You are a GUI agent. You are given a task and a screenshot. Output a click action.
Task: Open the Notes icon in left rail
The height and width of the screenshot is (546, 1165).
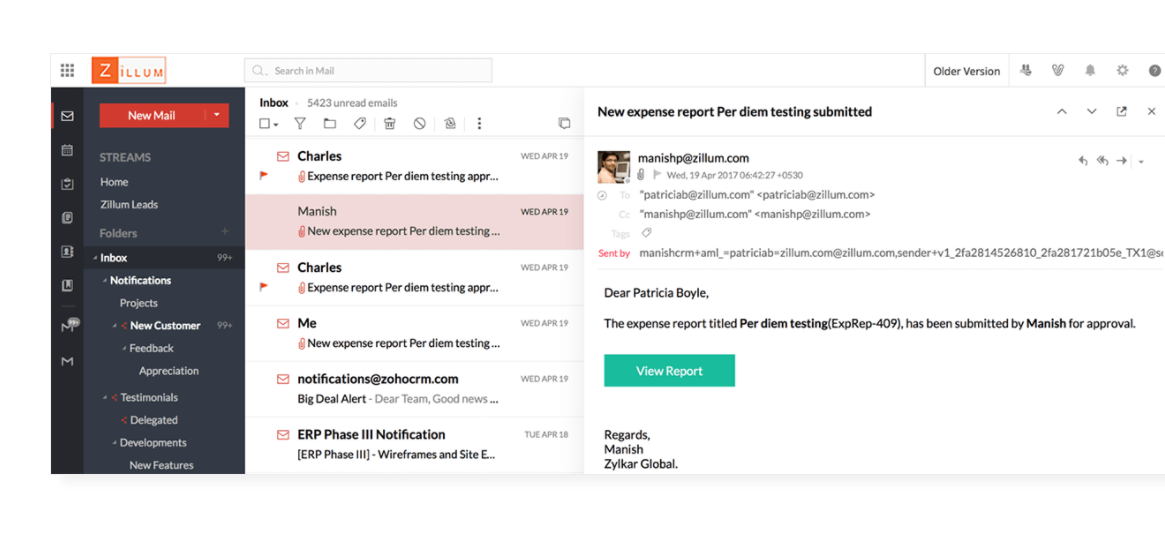tap(68, 218)
